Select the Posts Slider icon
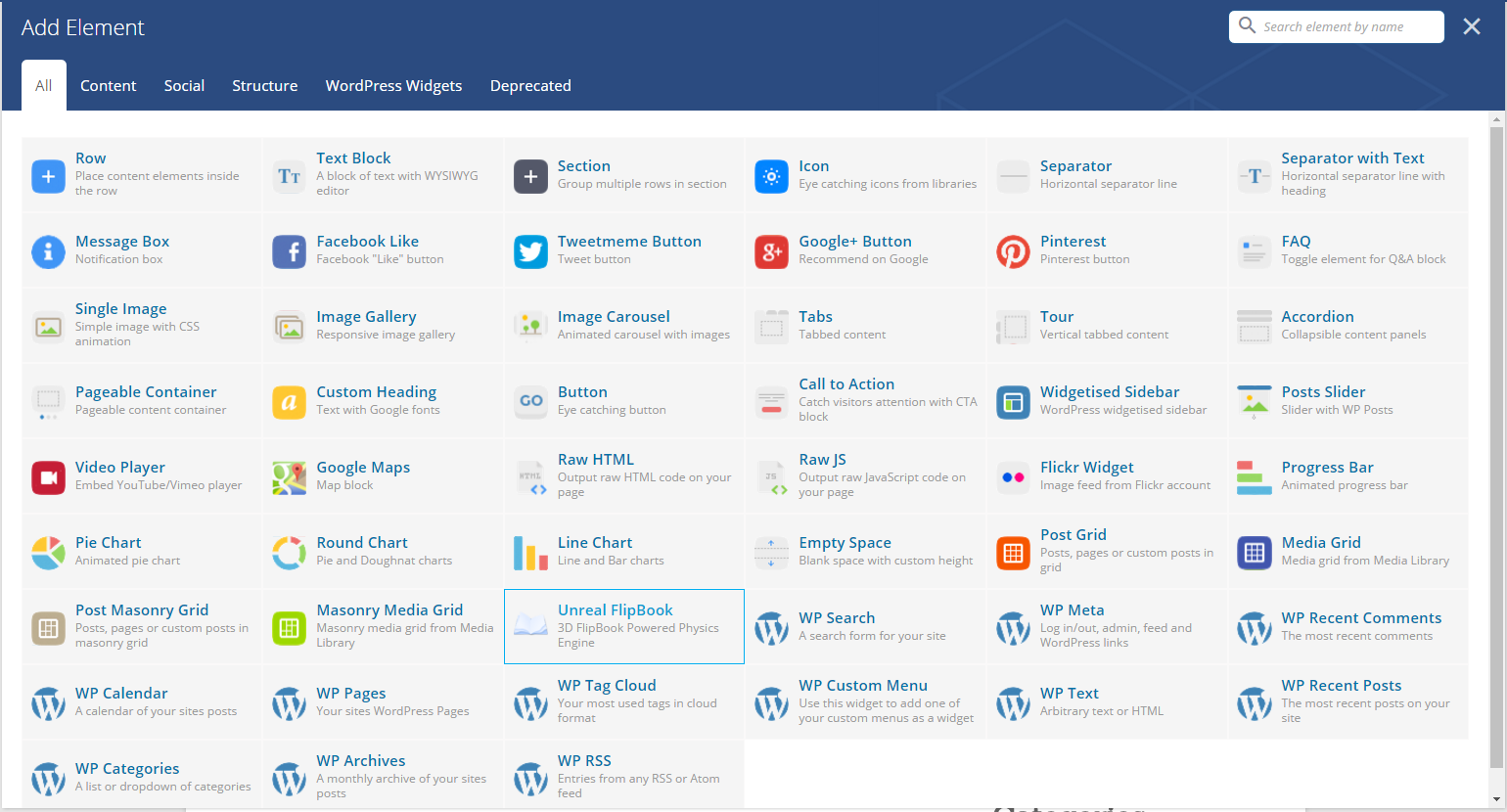Image resolution: width=1507 pixels, height=812 pixels. coord(1254,402)
